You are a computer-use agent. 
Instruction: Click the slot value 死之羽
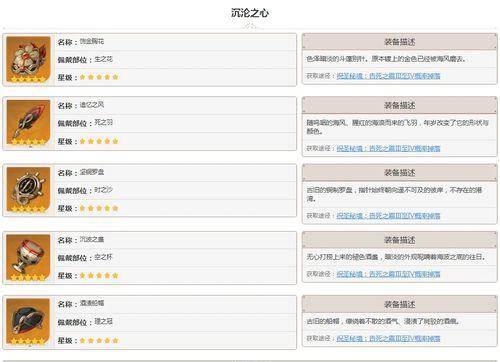pyautogui.click(x=103, y=122)
